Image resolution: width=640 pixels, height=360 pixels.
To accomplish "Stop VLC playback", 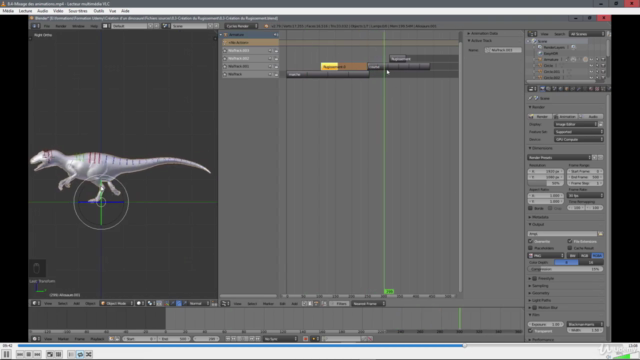I will pyautogui.click(x=29, y=354).
